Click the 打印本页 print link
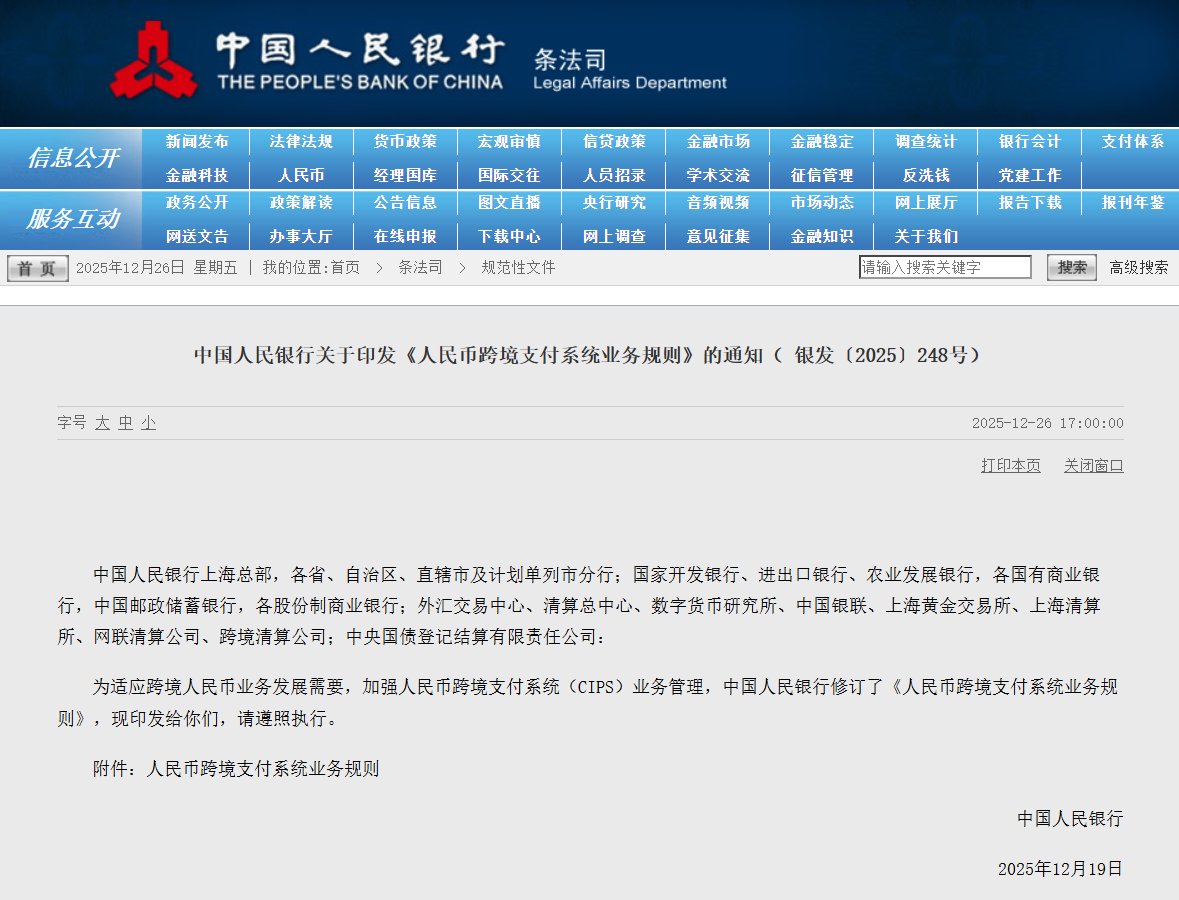1179x900 pixels. (1009, 465)
